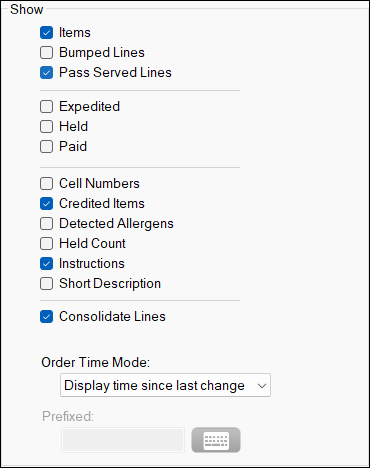Open the on-screen keyboard for Prefixed

pyautogui.click(x=216, y=440)
